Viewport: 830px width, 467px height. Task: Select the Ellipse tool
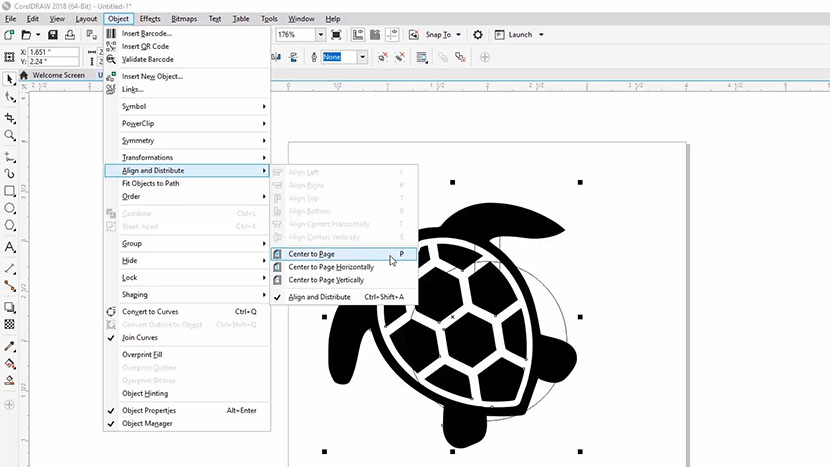[10, 209]
